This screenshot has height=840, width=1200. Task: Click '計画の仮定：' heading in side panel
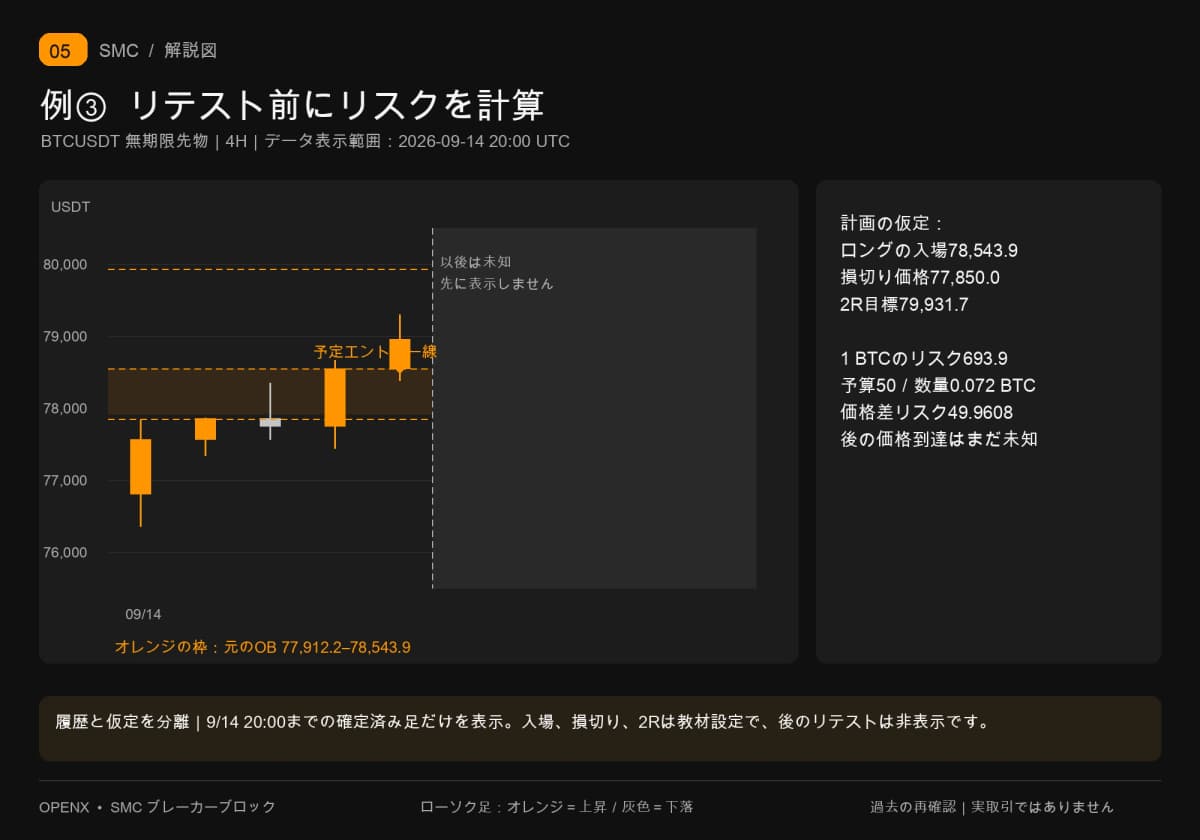(892, 224)
